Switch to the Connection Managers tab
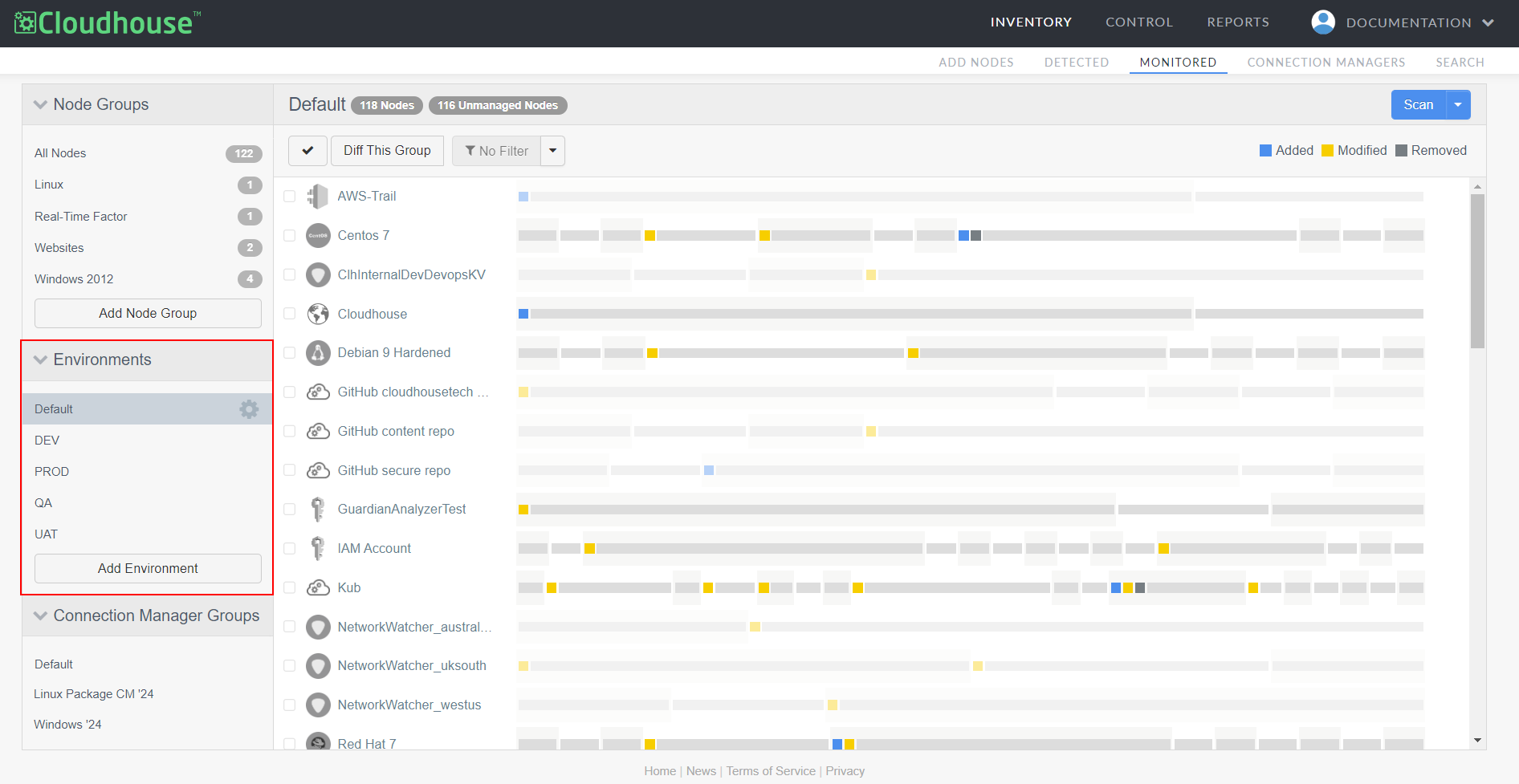1519x784 pixels. click(x=1326, y=62)
